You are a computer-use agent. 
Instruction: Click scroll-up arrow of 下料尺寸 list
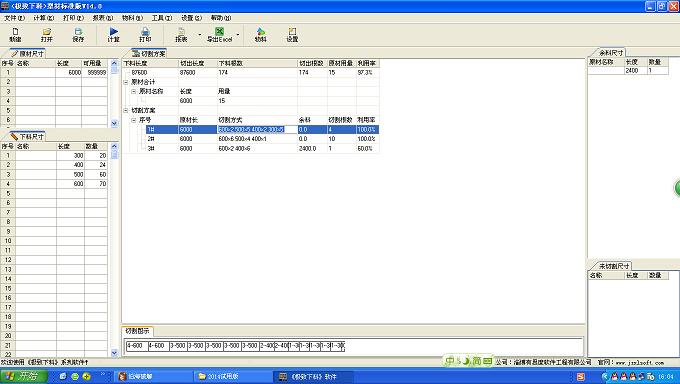pyautogui.click(x=114, y=146)
